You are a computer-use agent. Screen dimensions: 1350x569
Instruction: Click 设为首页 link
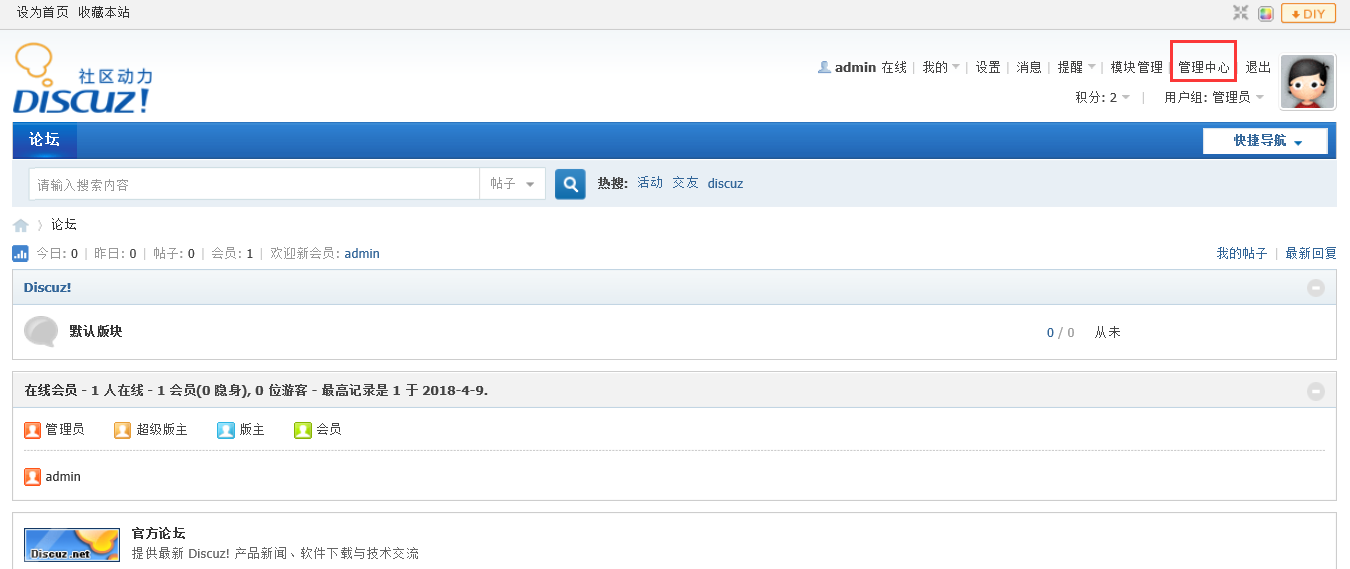(x=43, y=12)
